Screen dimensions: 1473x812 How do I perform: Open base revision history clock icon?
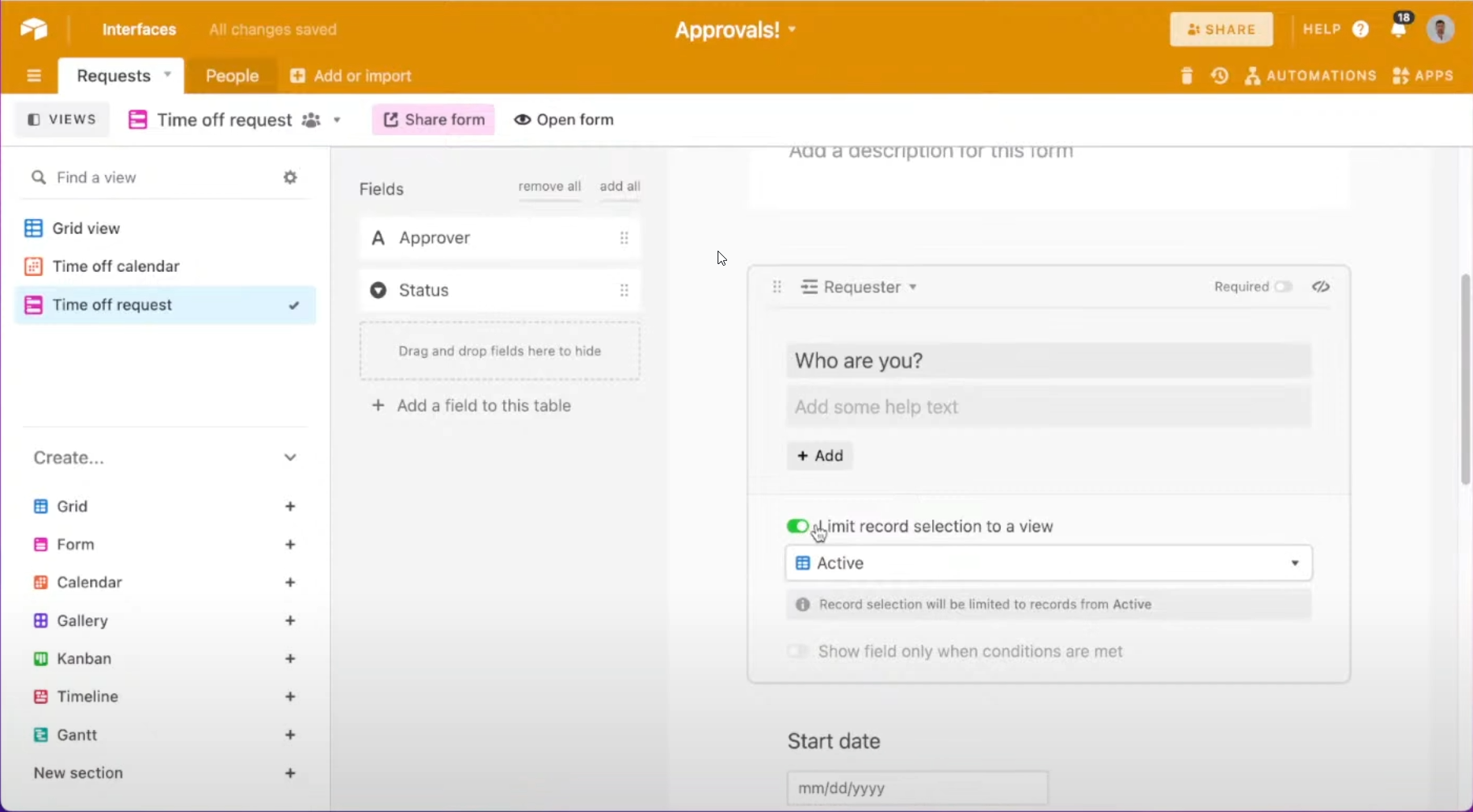pyautogui.click(x=1220, y=76)
